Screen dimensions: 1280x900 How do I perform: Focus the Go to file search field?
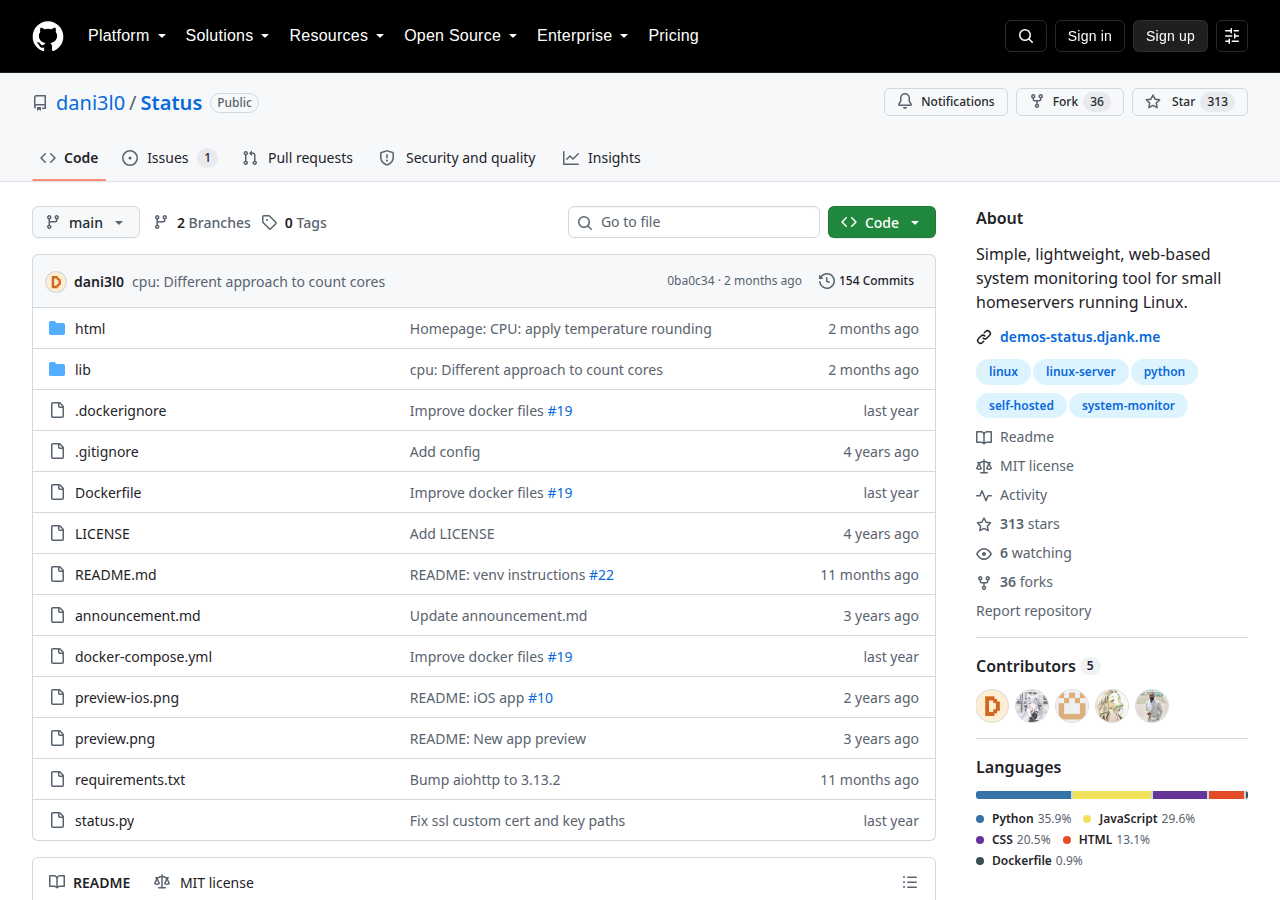694,222
